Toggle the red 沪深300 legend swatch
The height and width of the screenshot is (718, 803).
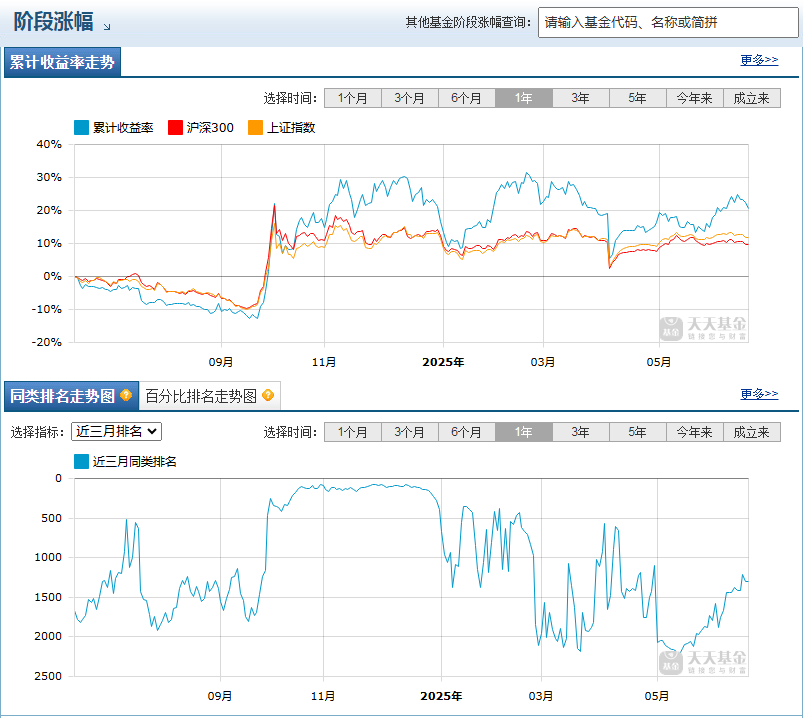pos(175,128)
